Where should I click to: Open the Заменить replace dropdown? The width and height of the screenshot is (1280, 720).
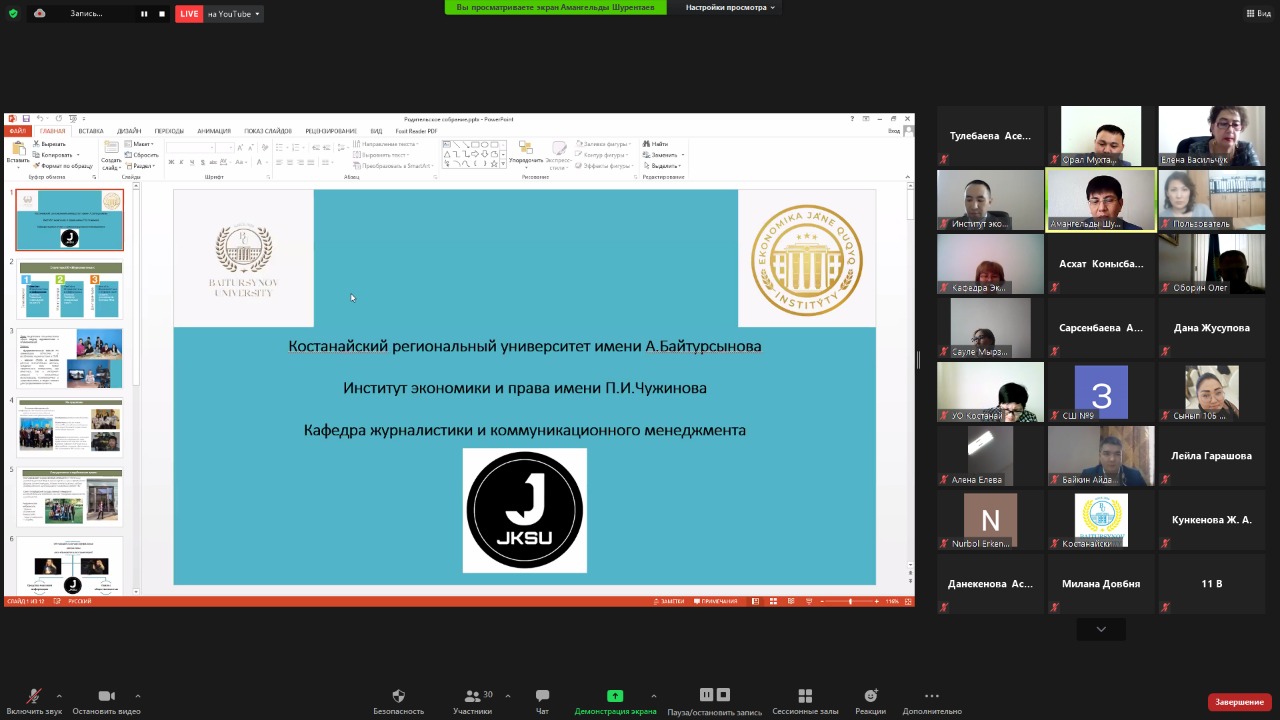(x=664, y=155)
